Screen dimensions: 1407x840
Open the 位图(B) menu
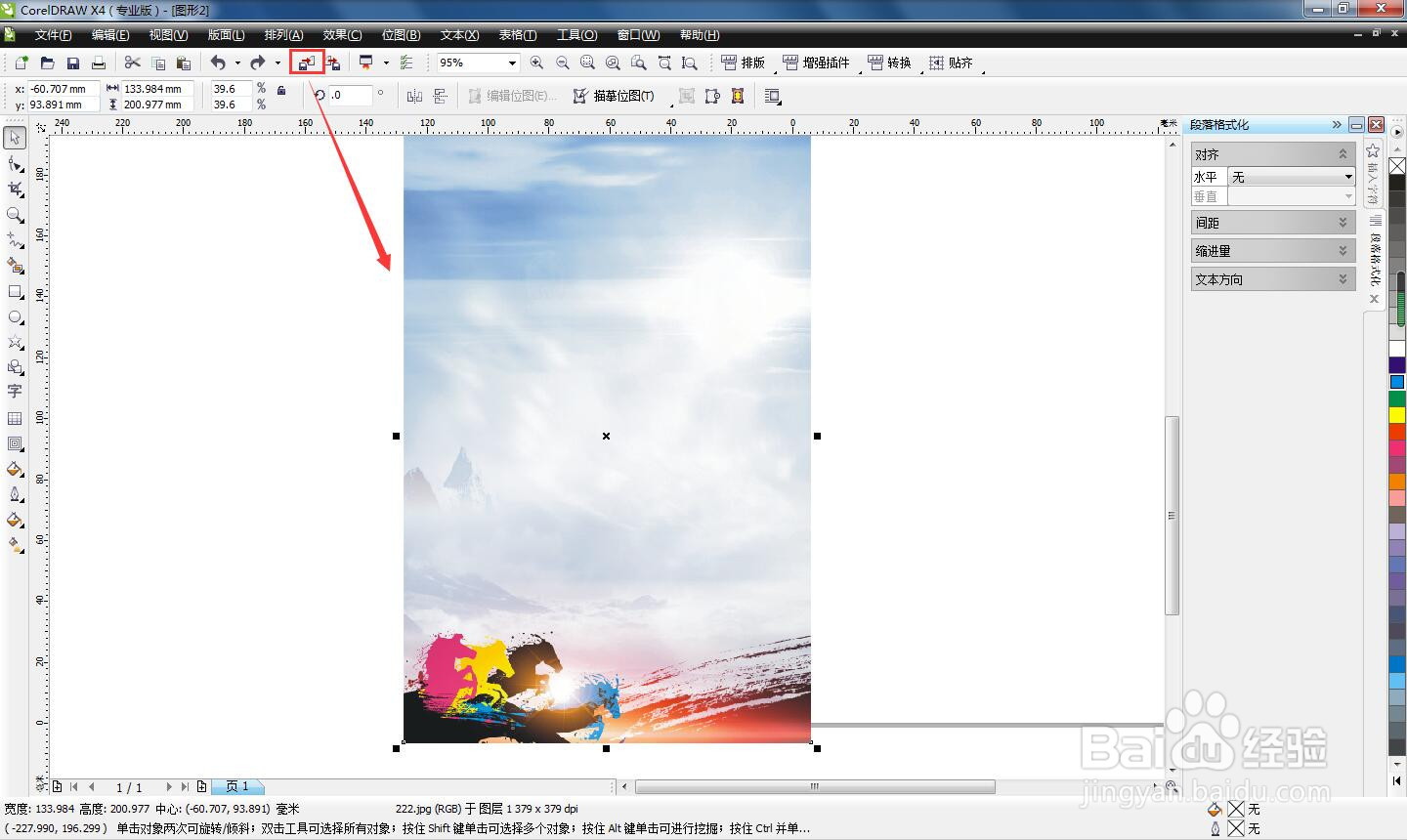[401, 35]
